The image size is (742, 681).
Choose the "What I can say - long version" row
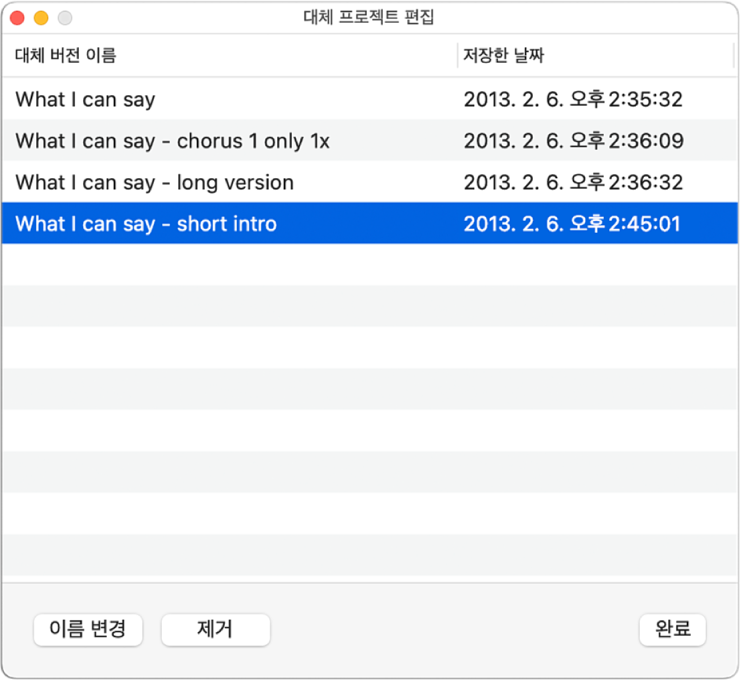coord(155,182)
